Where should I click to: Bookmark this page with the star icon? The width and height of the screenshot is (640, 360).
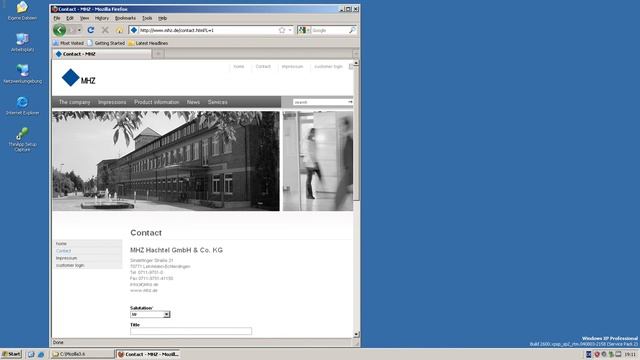point(282,30)
